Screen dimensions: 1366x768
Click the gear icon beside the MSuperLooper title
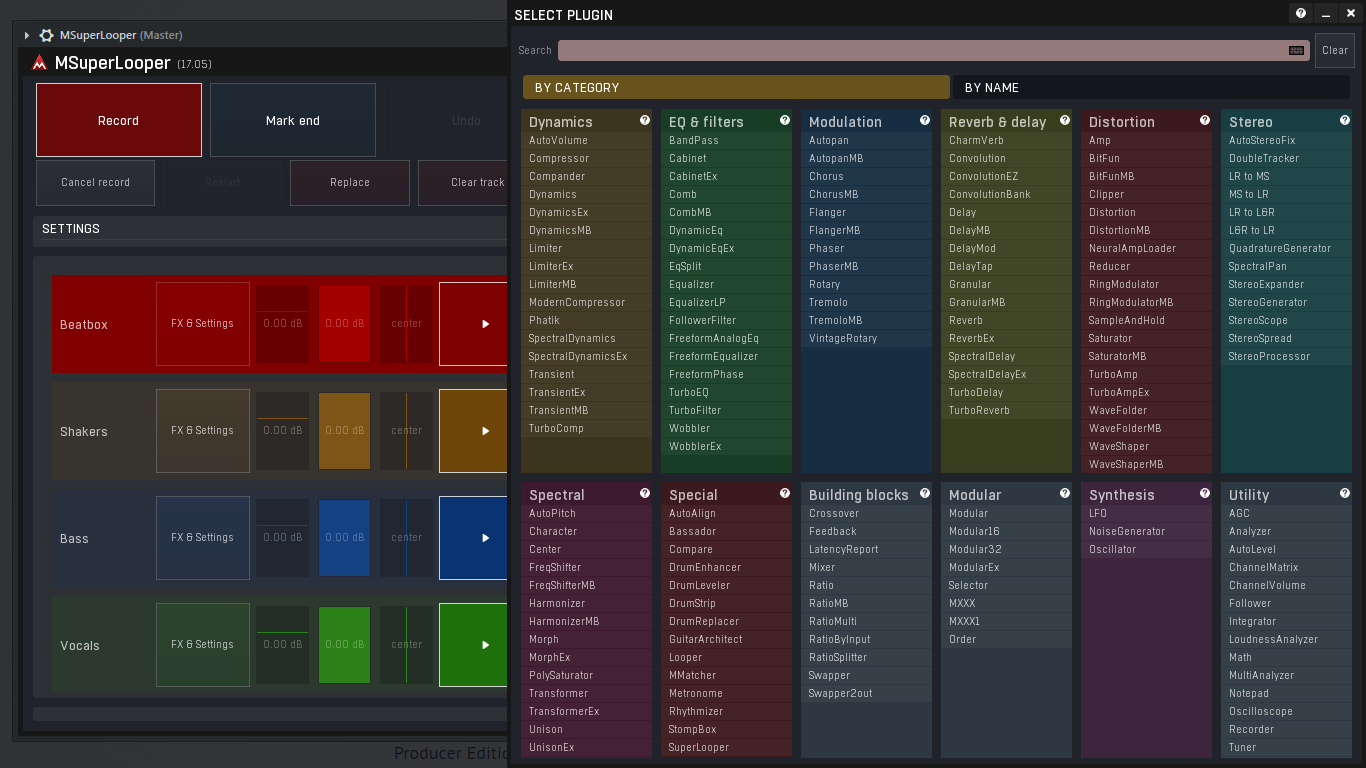tap(46, 35)
